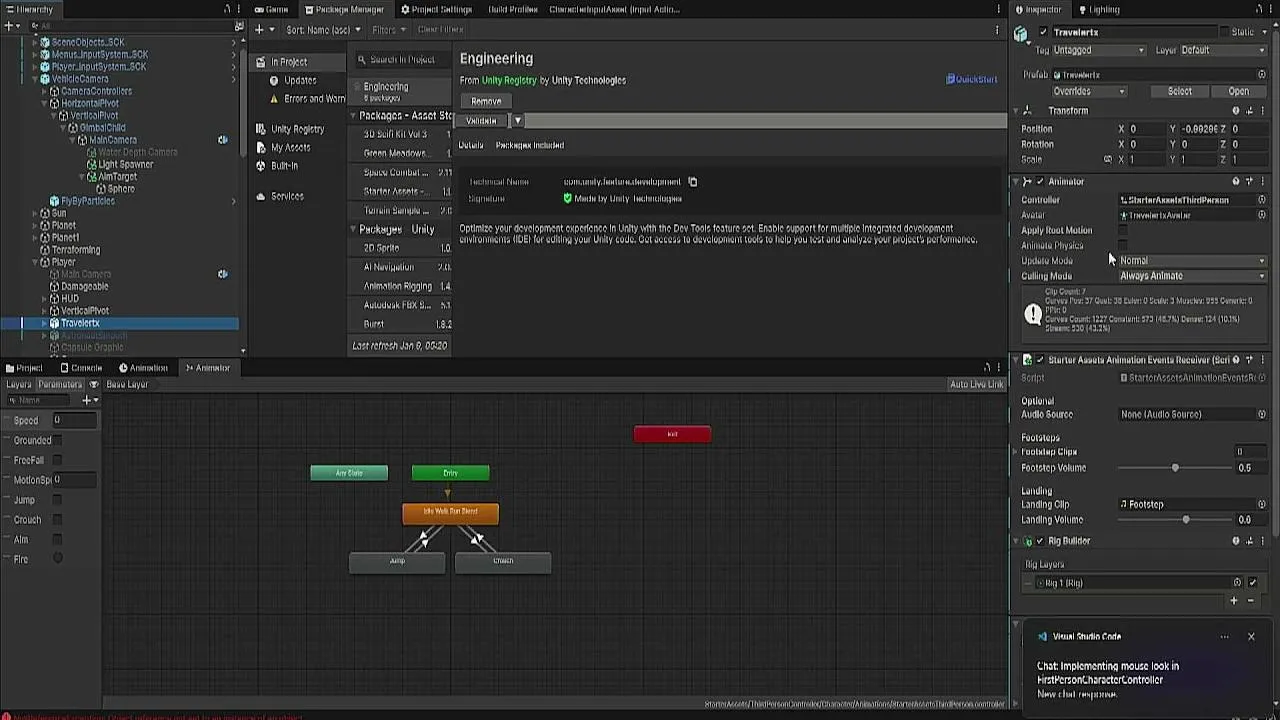Screen dimensions: 1280x720
Task: Click the Travelertx GameObject cube icon in Inspector
Action: 1021,33
